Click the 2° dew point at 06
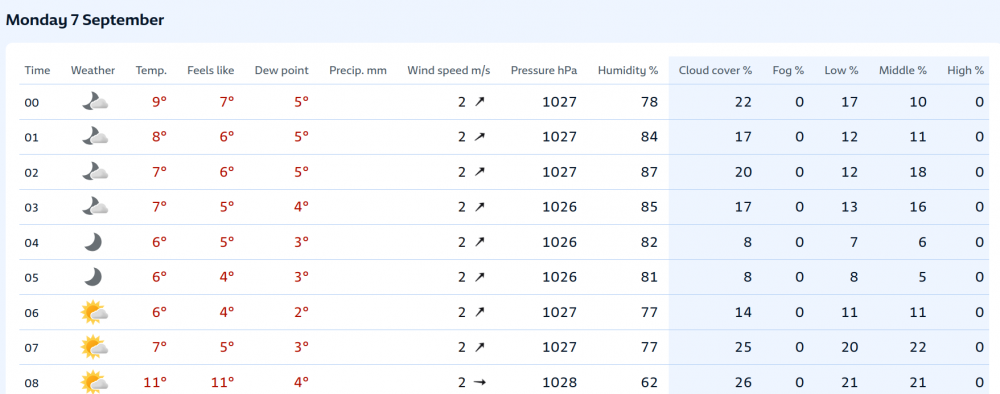Viewport: 1000px width, 394px height. tap(301, 312)
